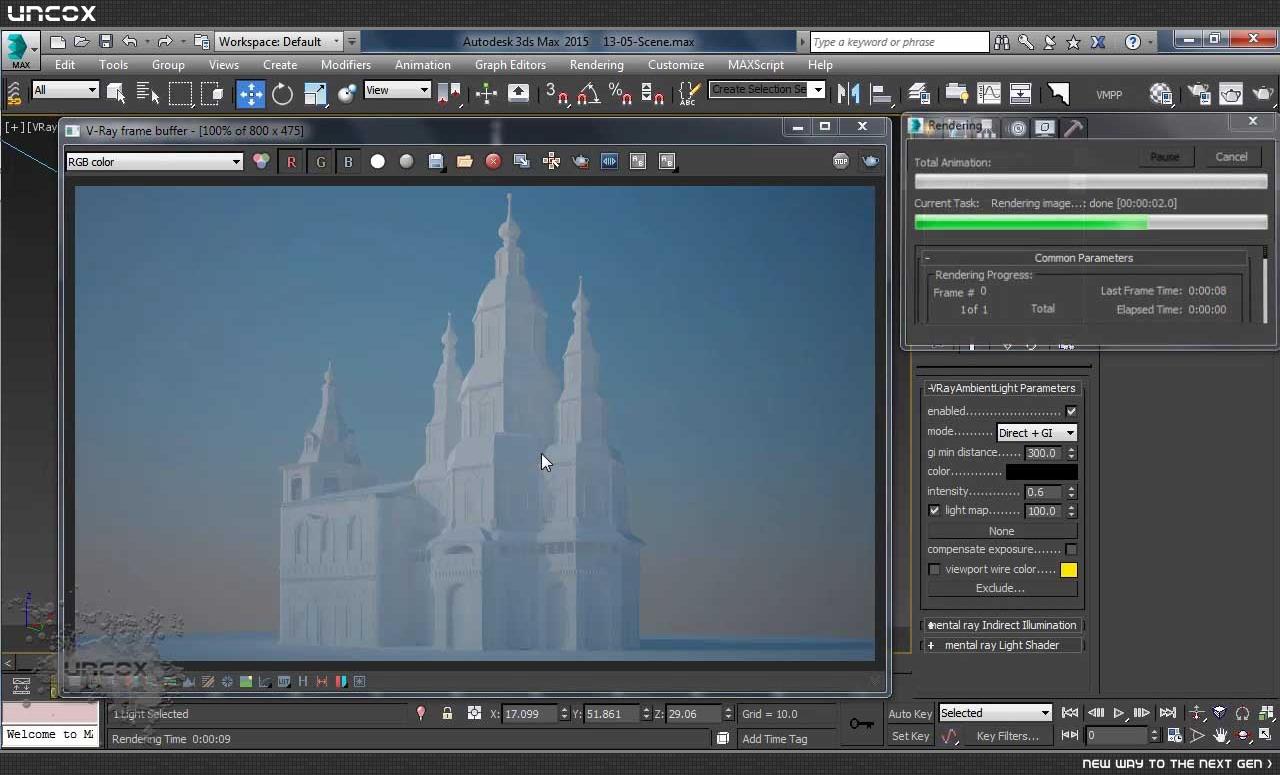Toggle Set Key animation mode

pos(910,736)
